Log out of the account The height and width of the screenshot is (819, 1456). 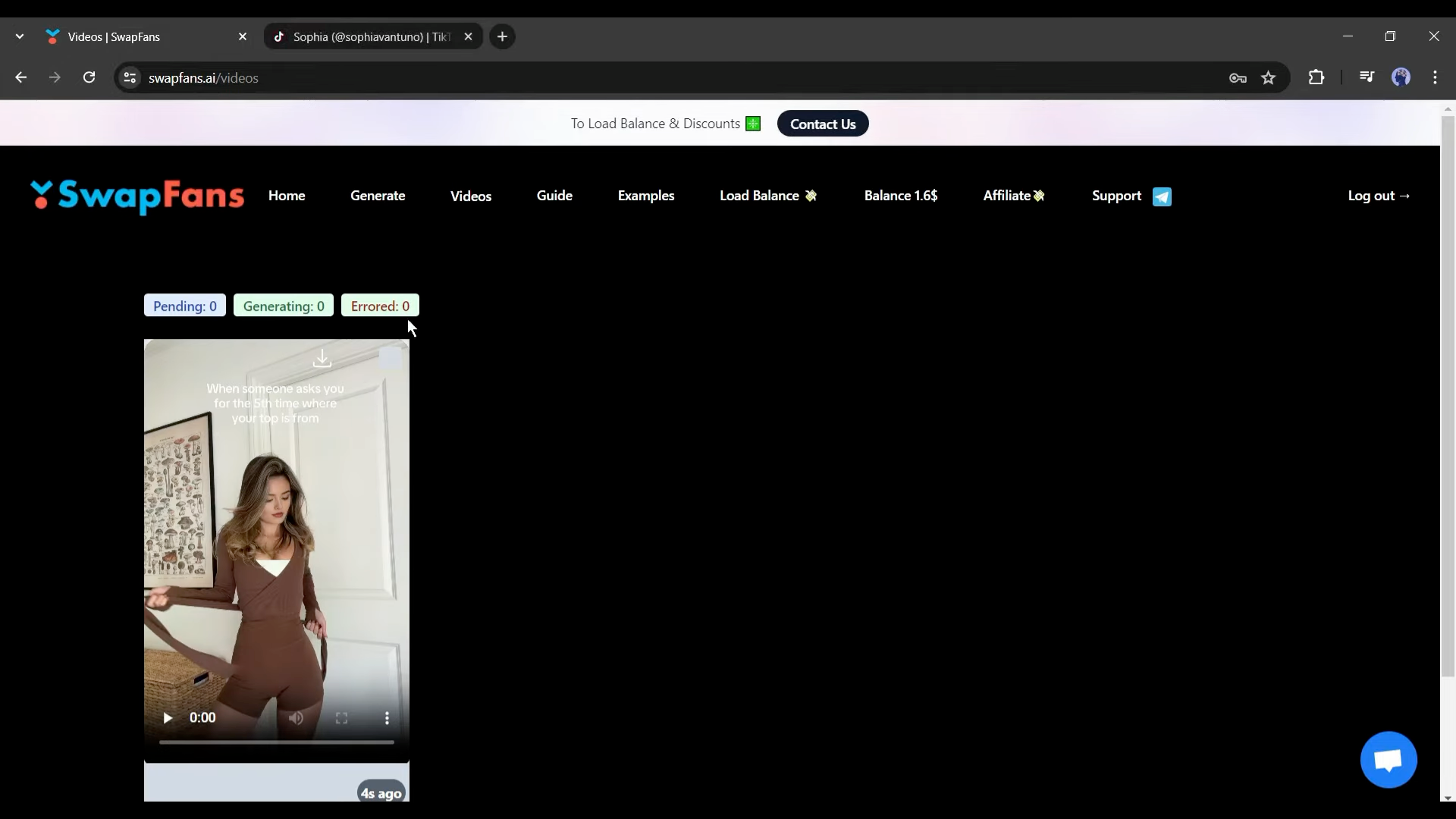[1379, 196]
